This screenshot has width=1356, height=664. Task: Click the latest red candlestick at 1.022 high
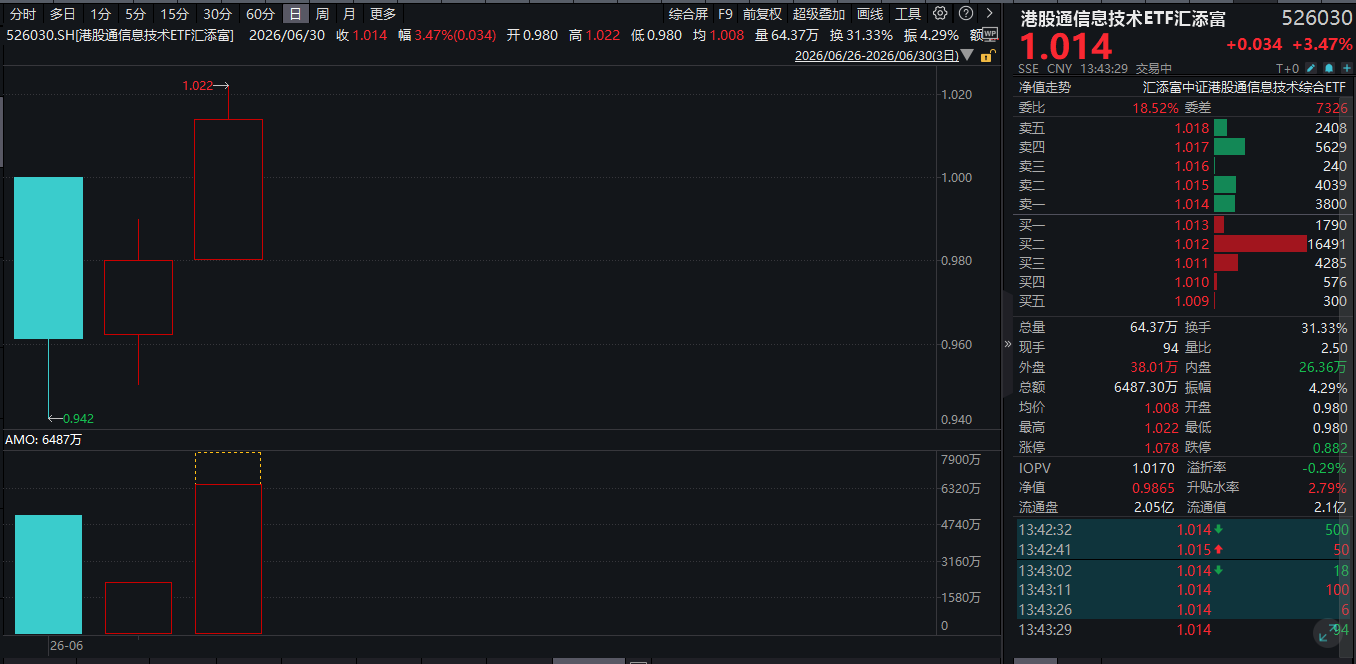pyautogui.click(x=229, y=189)
